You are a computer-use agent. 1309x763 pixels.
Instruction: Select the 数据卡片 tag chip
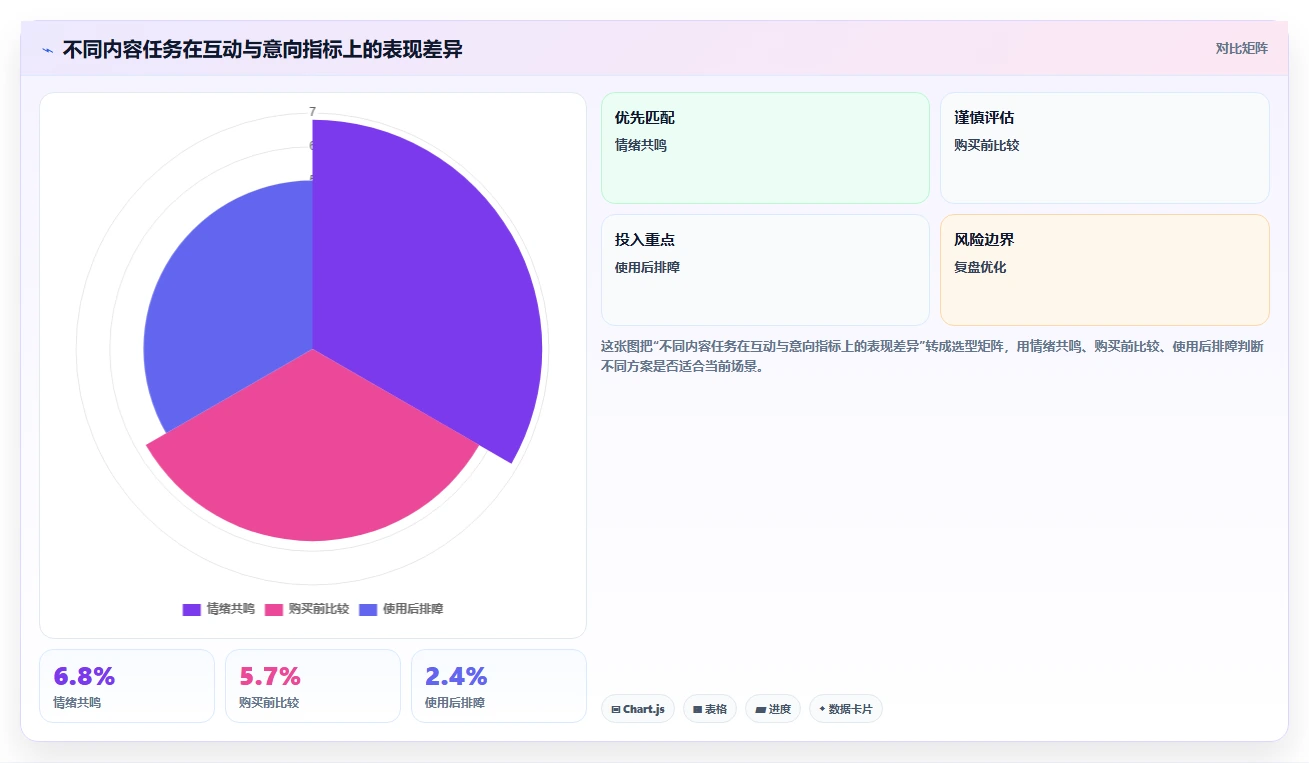pos(846,709)
